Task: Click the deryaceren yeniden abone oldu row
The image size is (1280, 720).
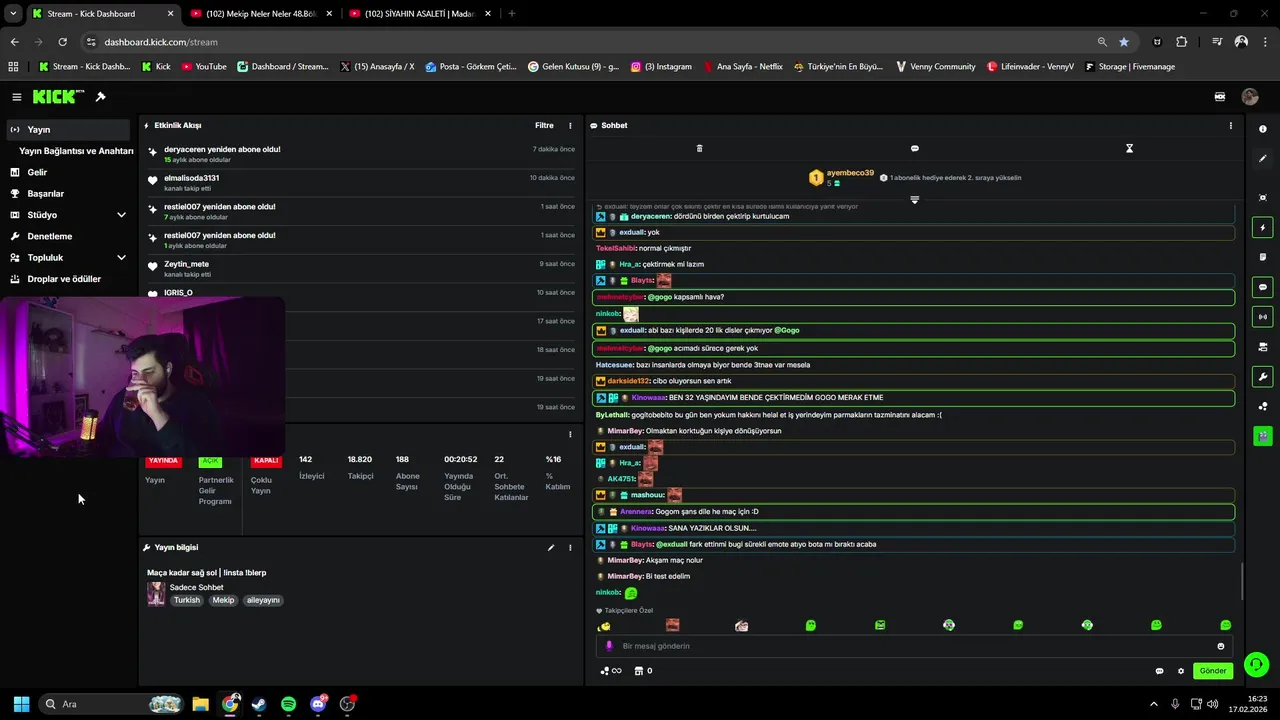Action: pos(360,154)
